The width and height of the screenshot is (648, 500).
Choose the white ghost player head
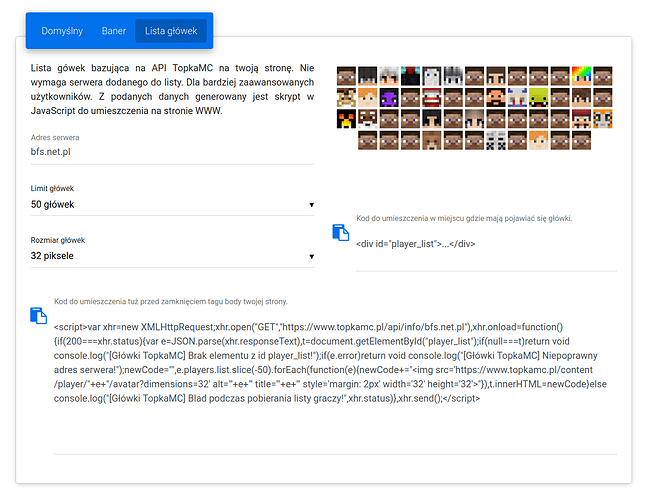[431, 76]
